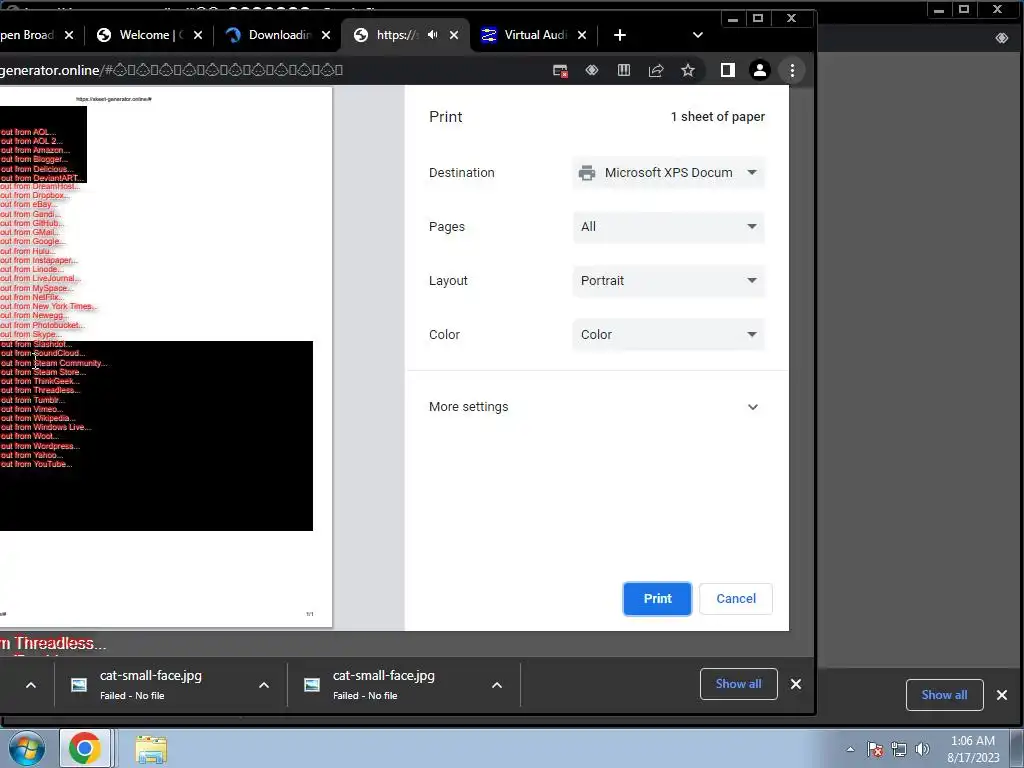Open the Chrome profile avatar
The image size is (1024, 768).
[760, 71]
